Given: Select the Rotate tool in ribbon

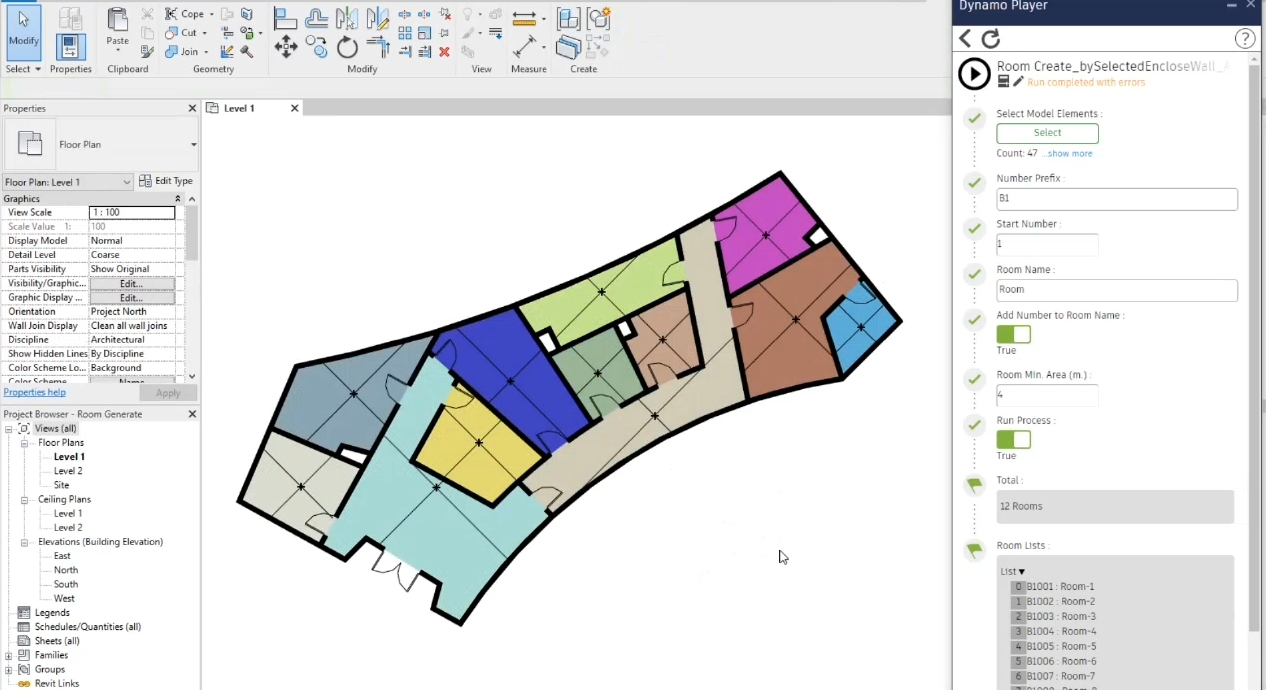Looking at the screenshot, I should [347, 47].
